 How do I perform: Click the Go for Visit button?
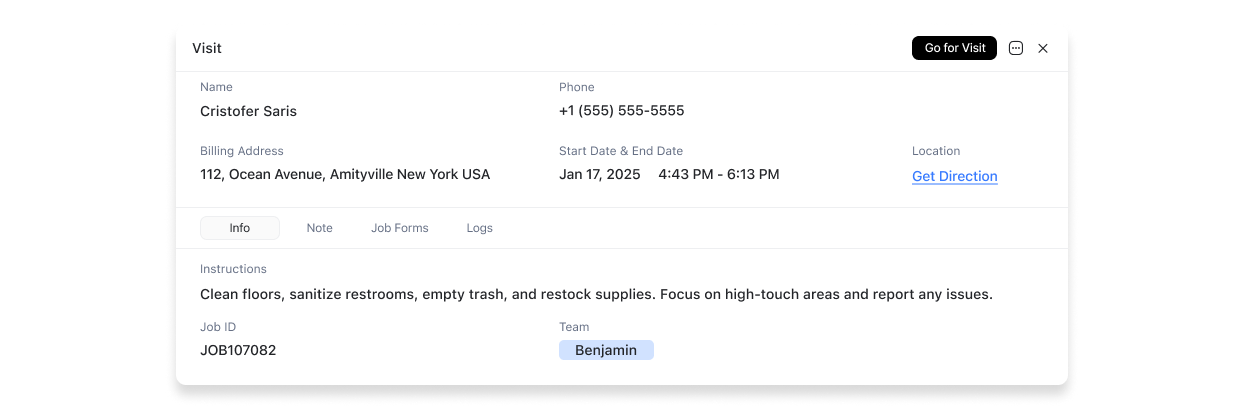[954, 48]
